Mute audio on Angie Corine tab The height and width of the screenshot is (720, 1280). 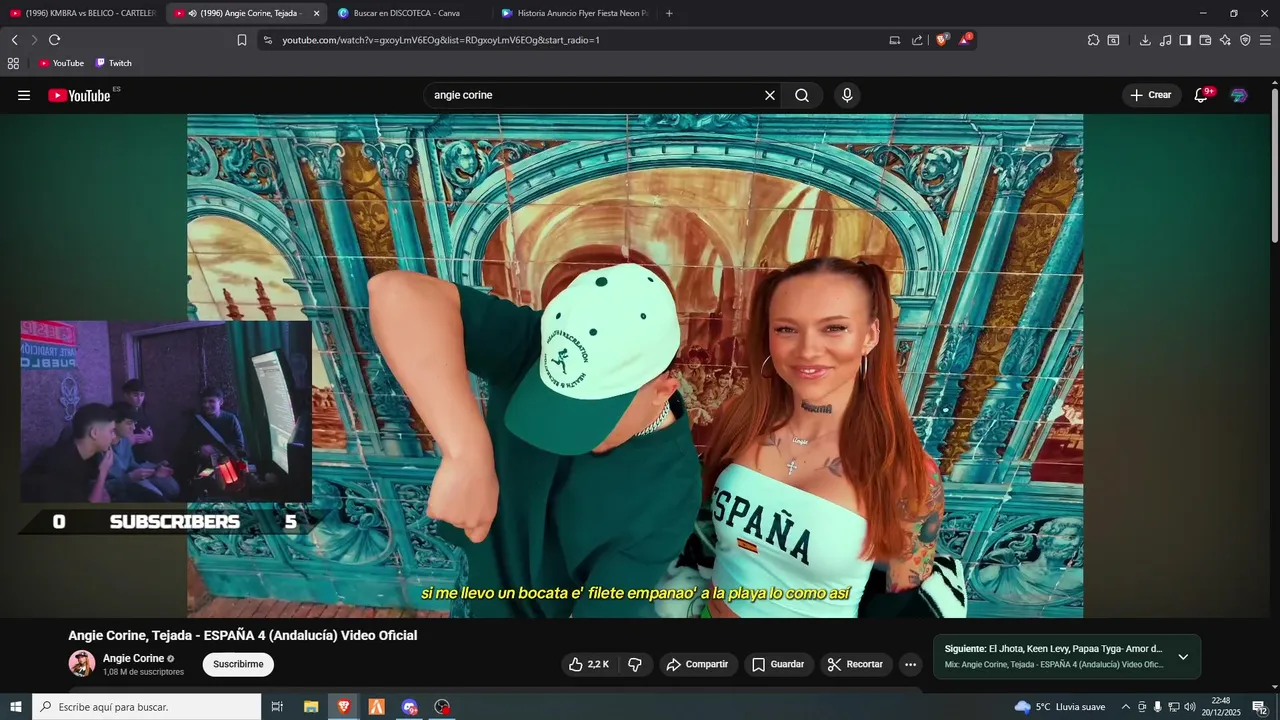coord(192,13)
